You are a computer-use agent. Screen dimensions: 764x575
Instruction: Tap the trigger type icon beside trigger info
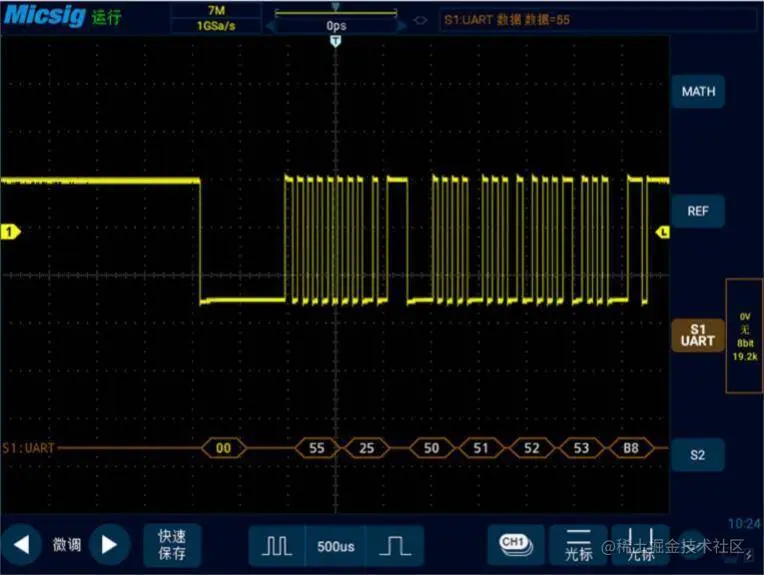tap(420, 20)
